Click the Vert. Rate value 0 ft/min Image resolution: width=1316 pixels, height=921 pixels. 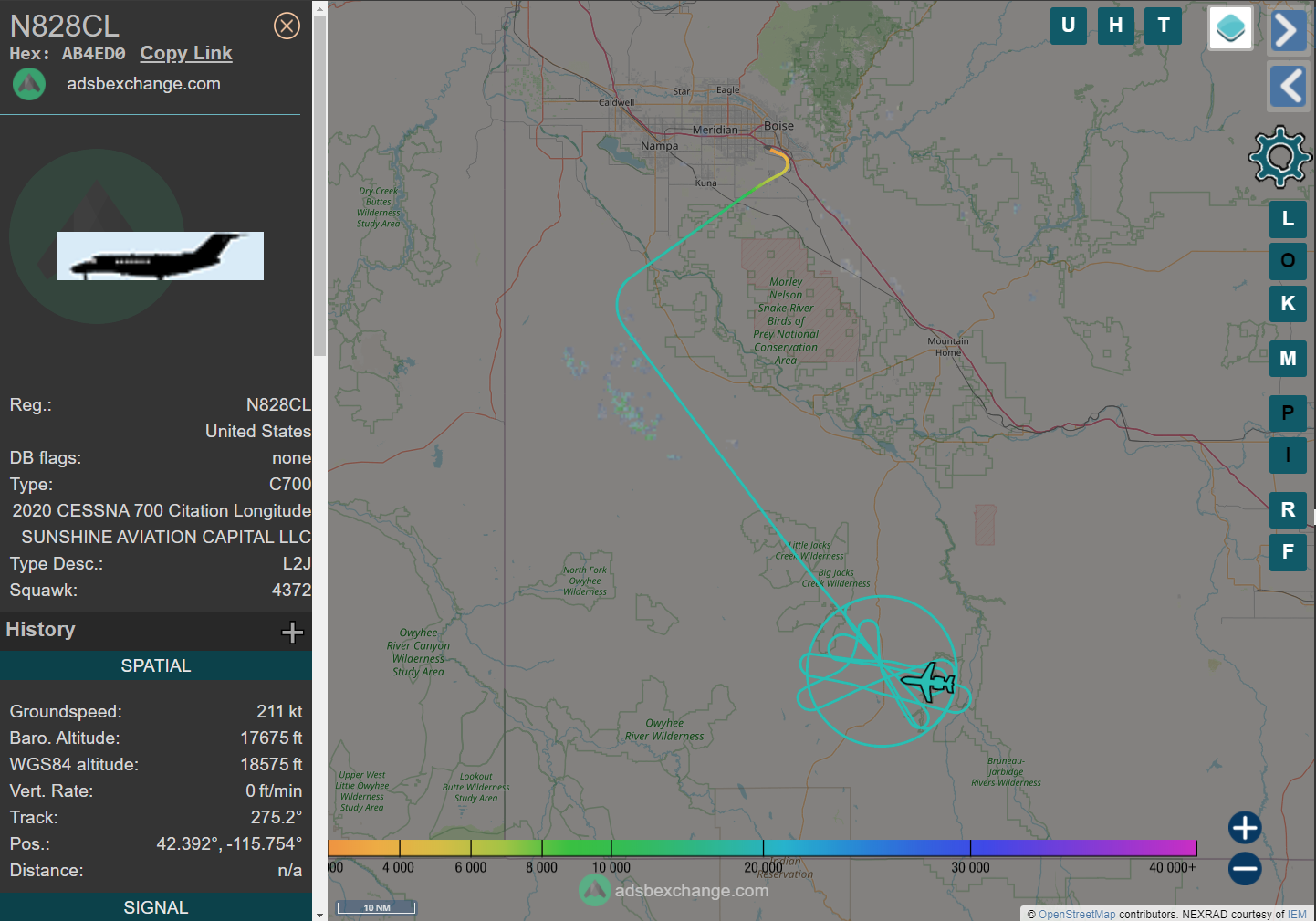(274, 791)
